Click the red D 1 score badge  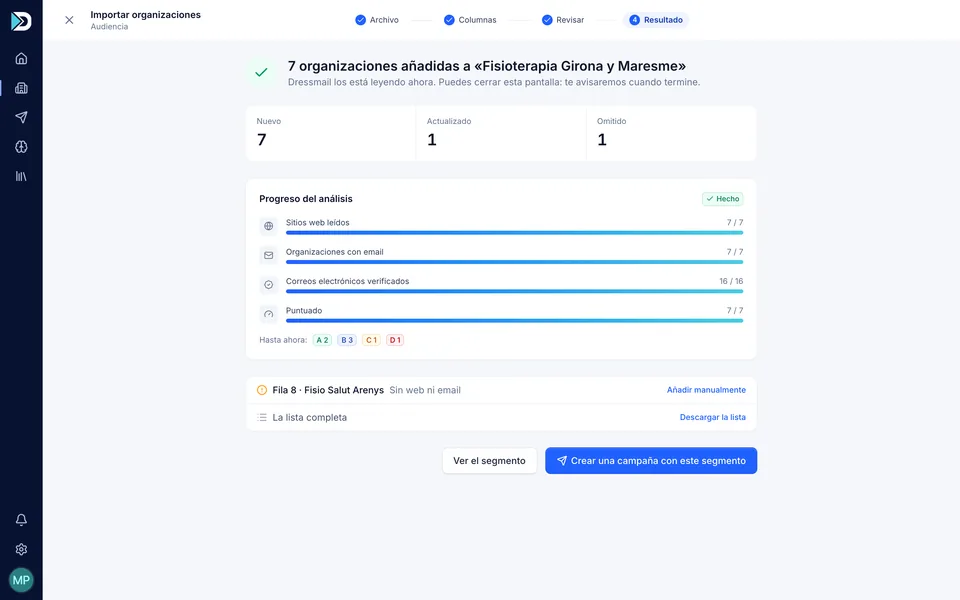pos(395,340)
